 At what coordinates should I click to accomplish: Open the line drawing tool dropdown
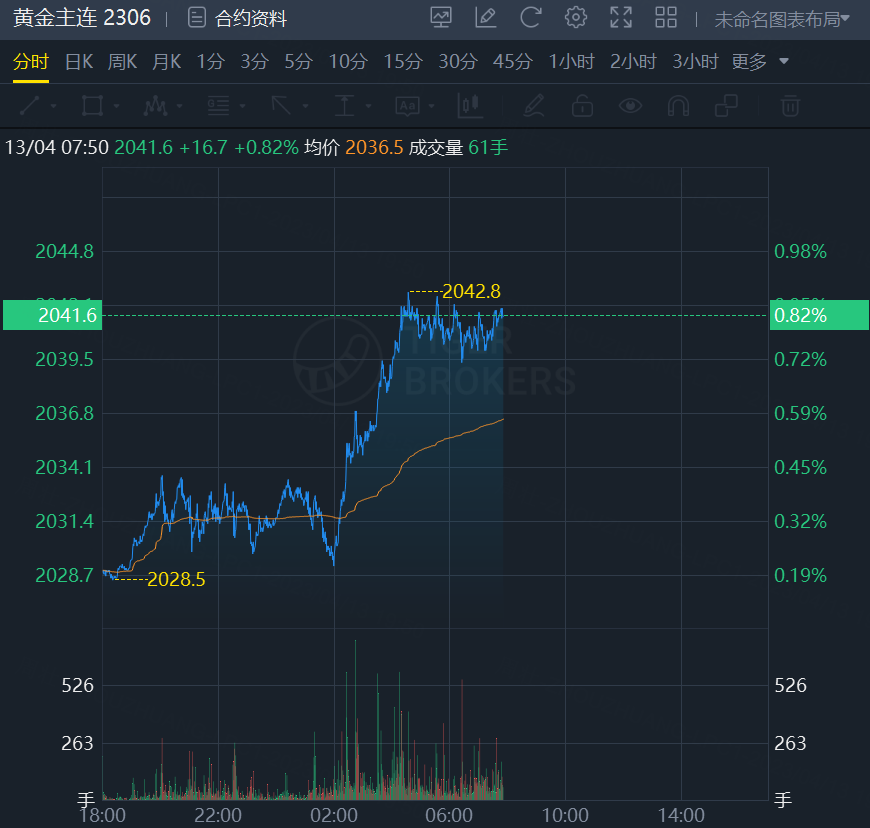tap(37, 105)
